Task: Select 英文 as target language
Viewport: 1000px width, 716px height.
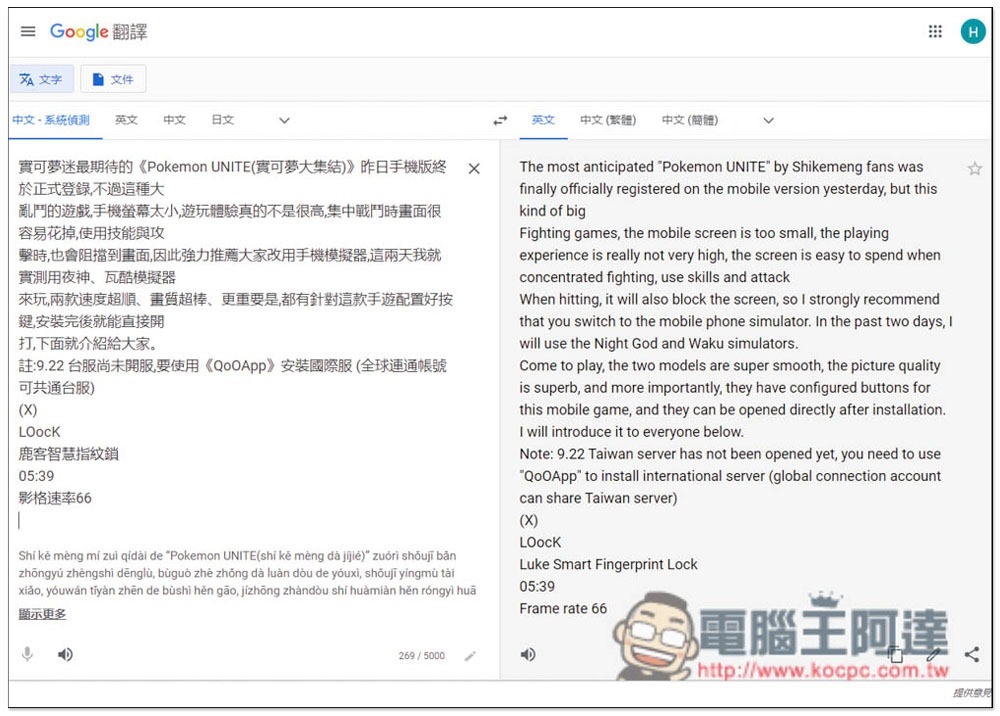Action: click(543, 120)
